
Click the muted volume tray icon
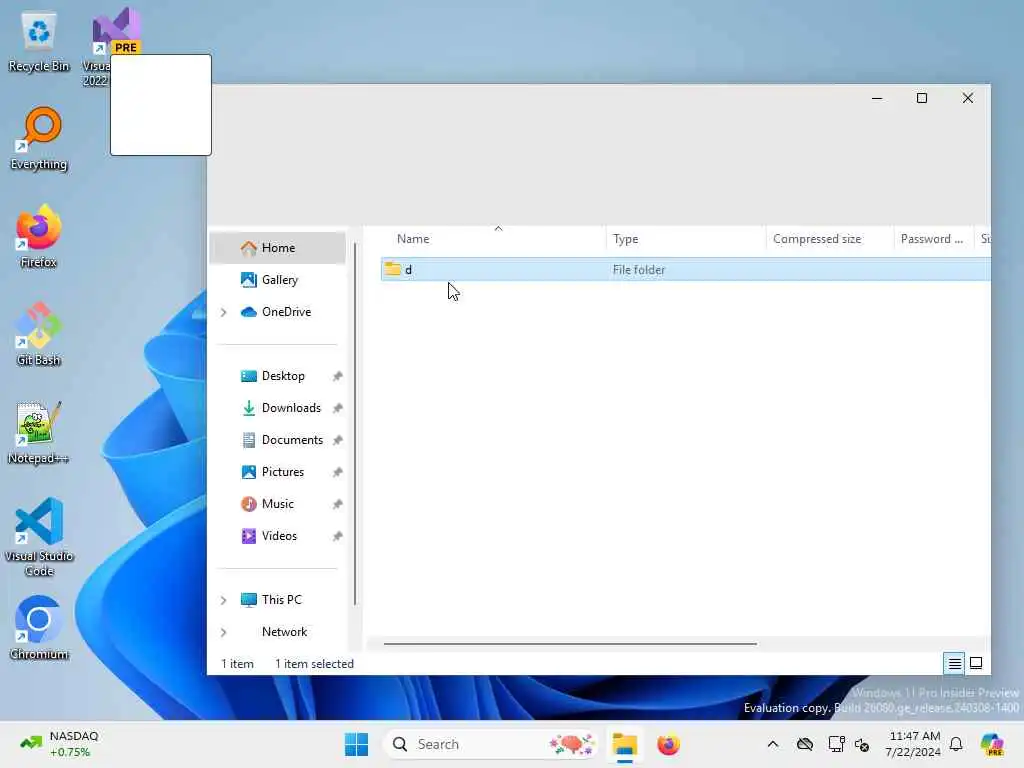point(862,744)
